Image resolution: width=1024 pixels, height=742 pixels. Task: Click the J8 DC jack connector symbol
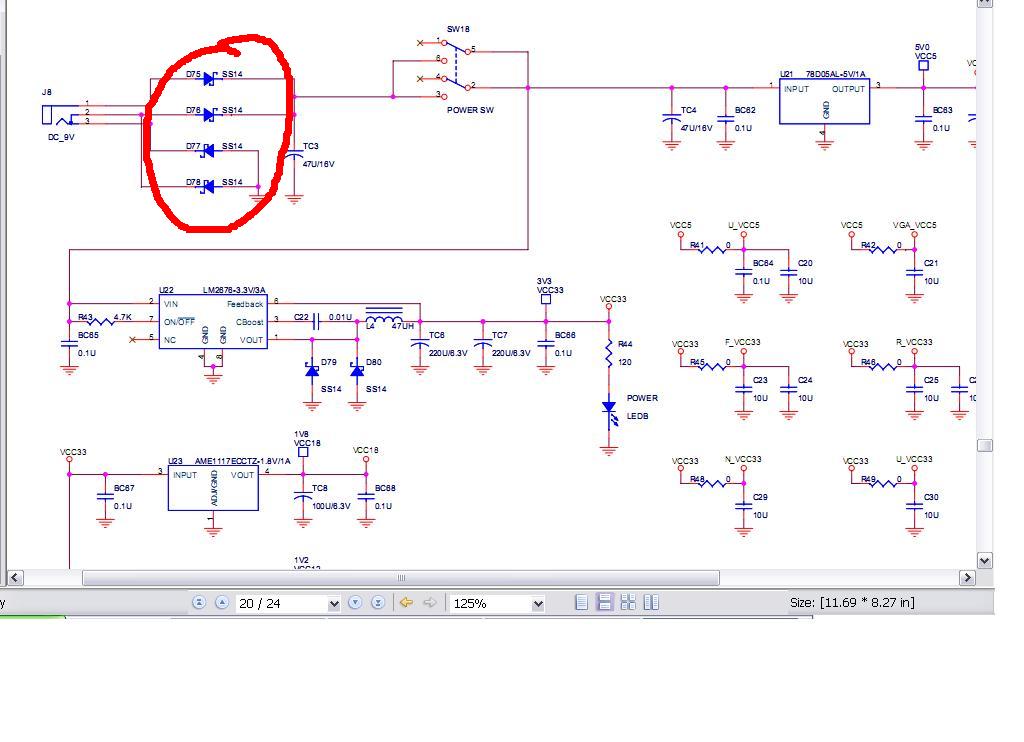click(x=58, y=116)
